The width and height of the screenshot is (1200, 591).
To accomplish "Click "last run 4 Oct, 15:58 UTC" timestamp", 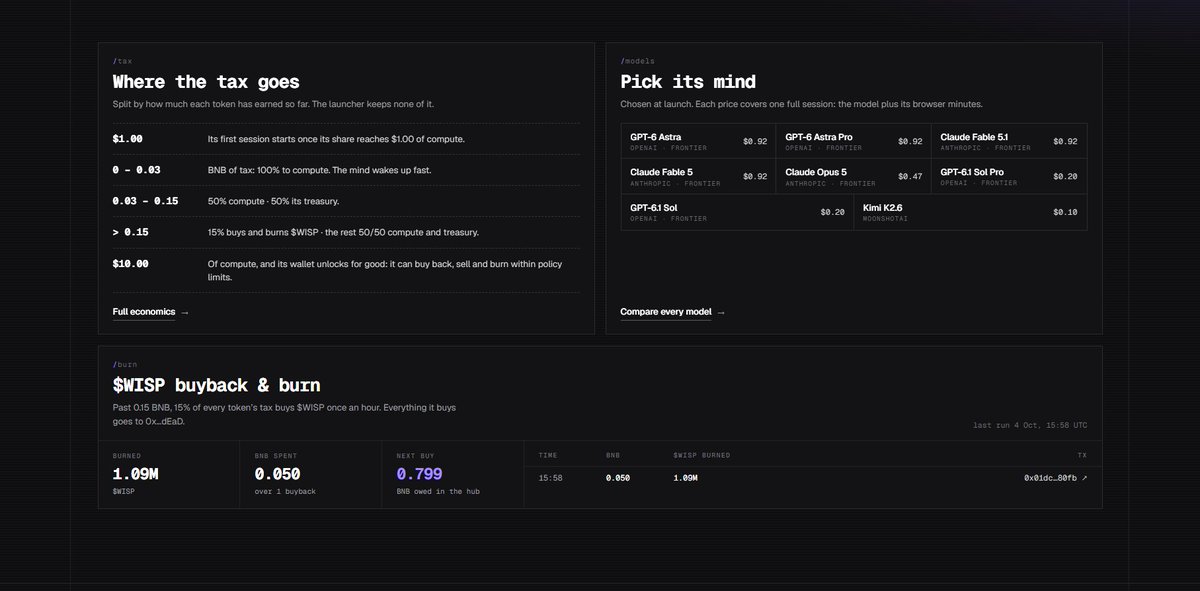I will click(x=1030, y=425).
